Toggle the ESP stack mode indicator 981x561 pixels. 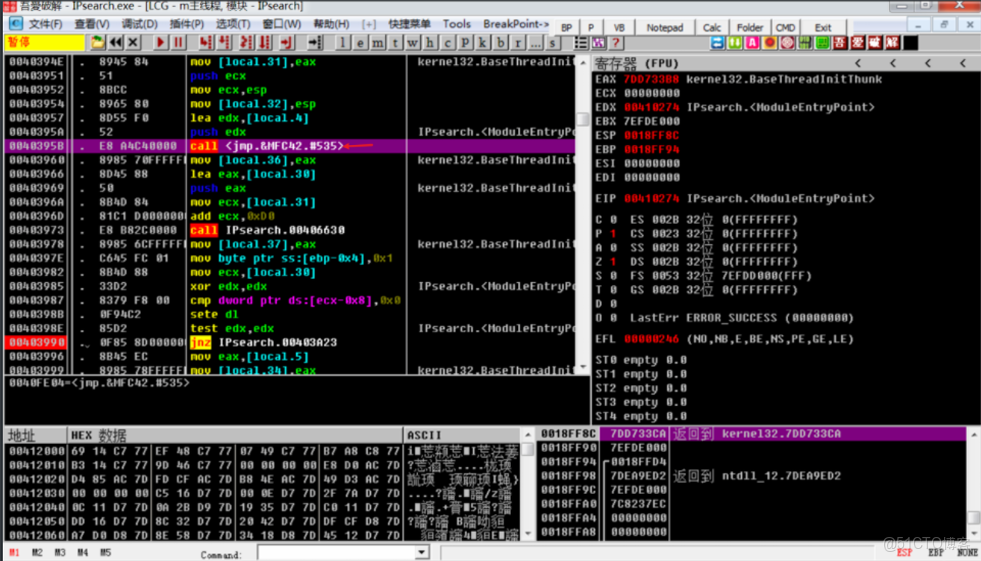click(x=904, y=552)
